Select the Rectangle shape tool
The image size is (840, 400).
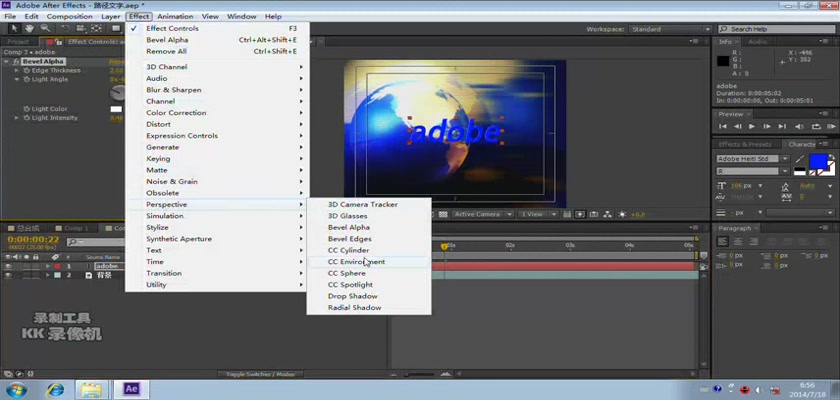point(116,28)
